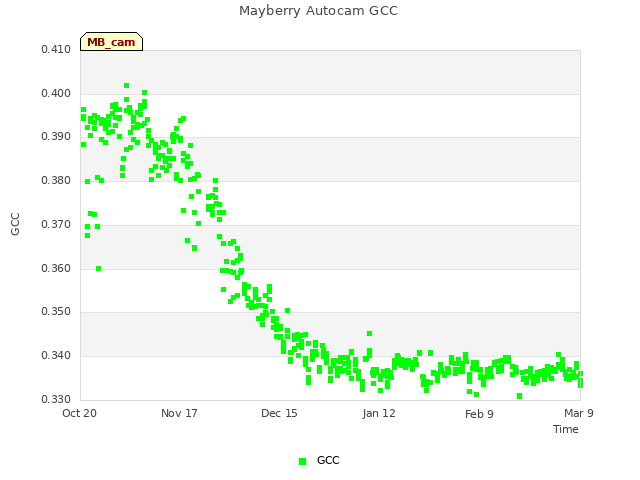The width and height of the screenshot is (640, 480).
Task: Click the vertical GCC axis title
Action: [x=15, y=224]
